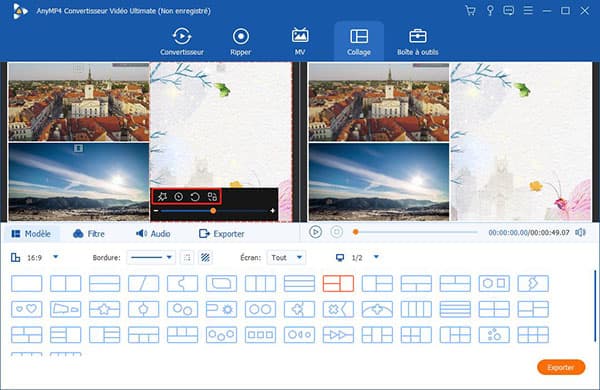Open the feedback chat icon
The width and height of the screenshot is (600, 390).
click(x=509, y=11)
